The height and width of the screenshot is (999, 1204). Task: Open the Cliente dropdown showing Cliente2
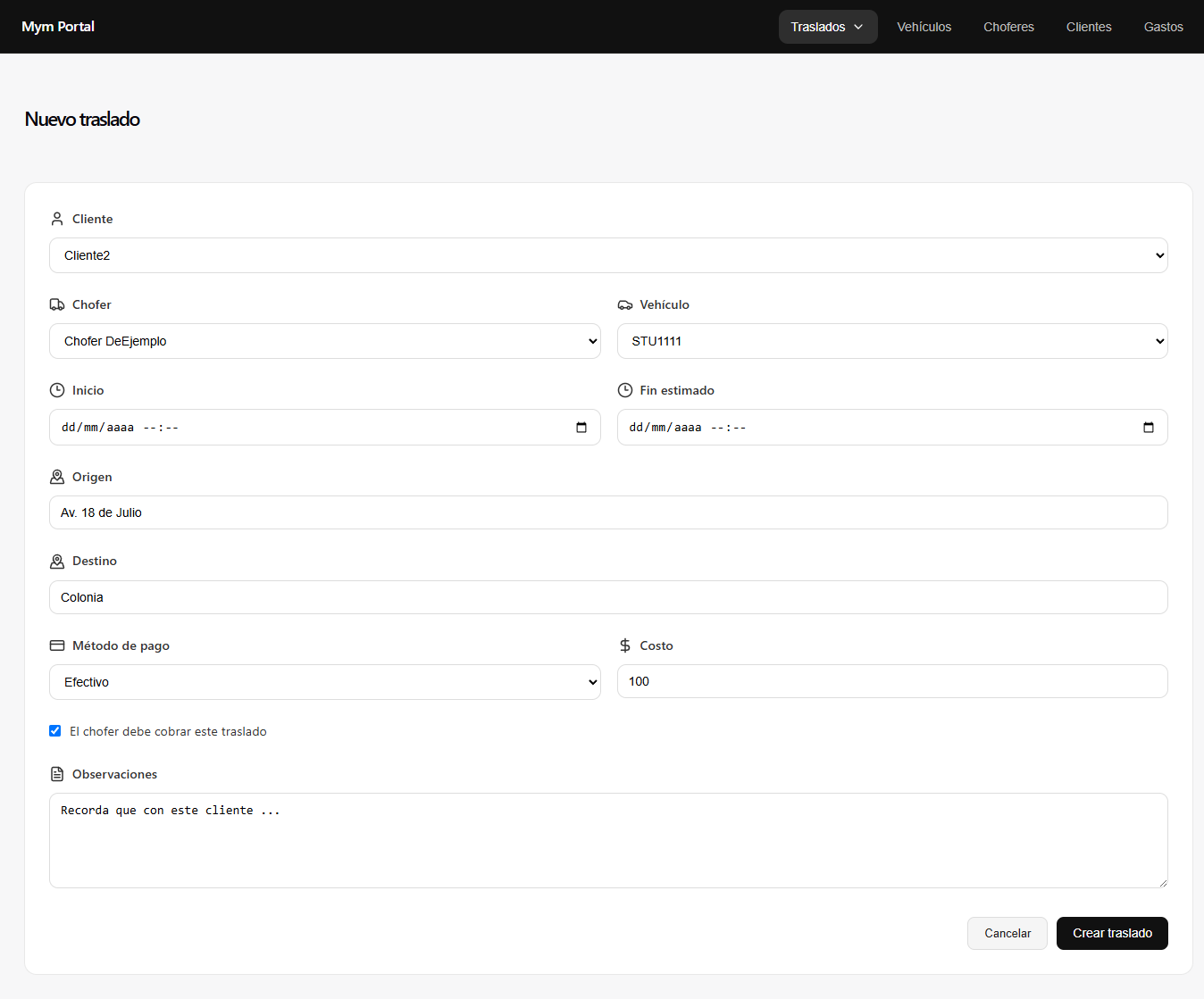click(x=608, y=255)
